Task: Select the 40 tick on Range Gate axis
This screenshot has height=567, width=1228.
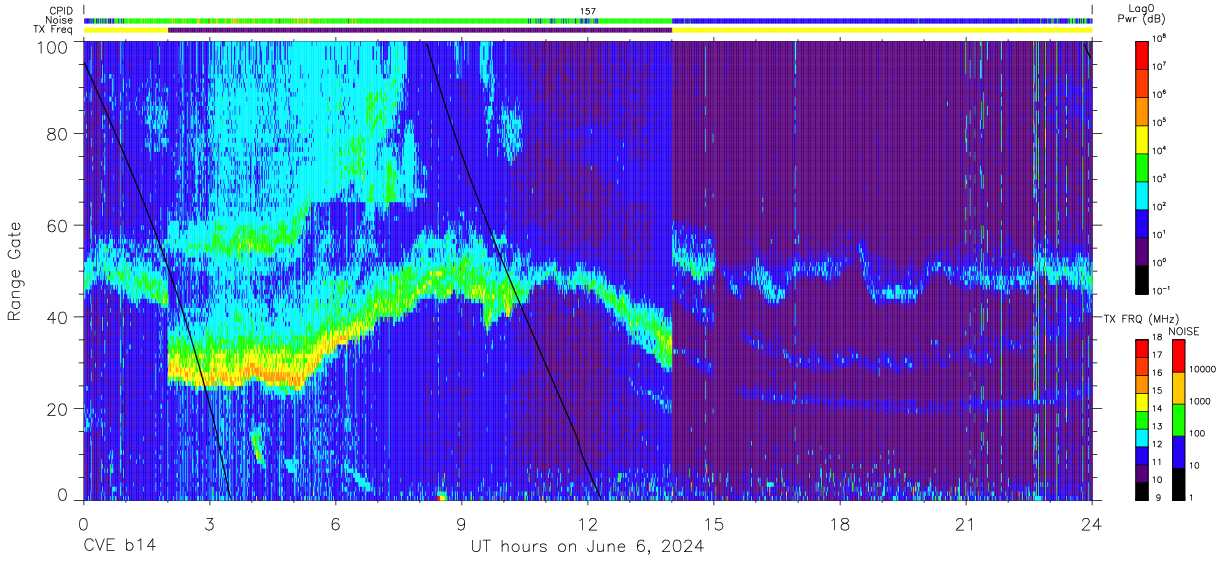Action: [57, 317]
